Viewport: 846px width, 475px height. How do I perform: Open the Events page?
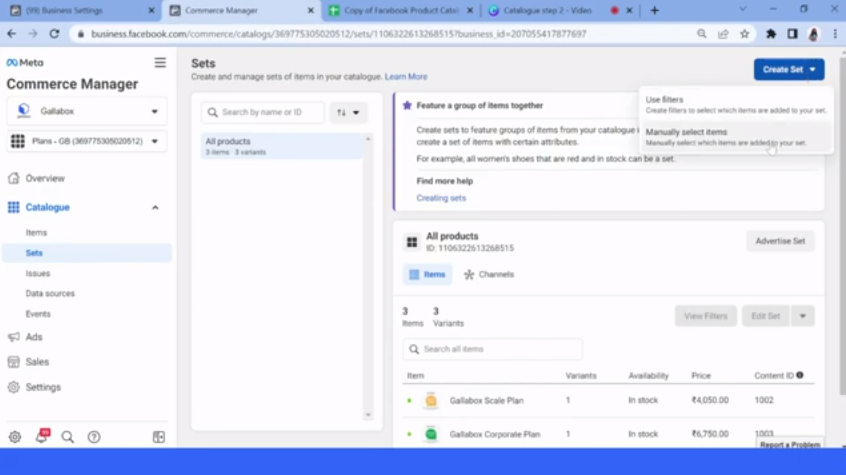coord(38,314)
